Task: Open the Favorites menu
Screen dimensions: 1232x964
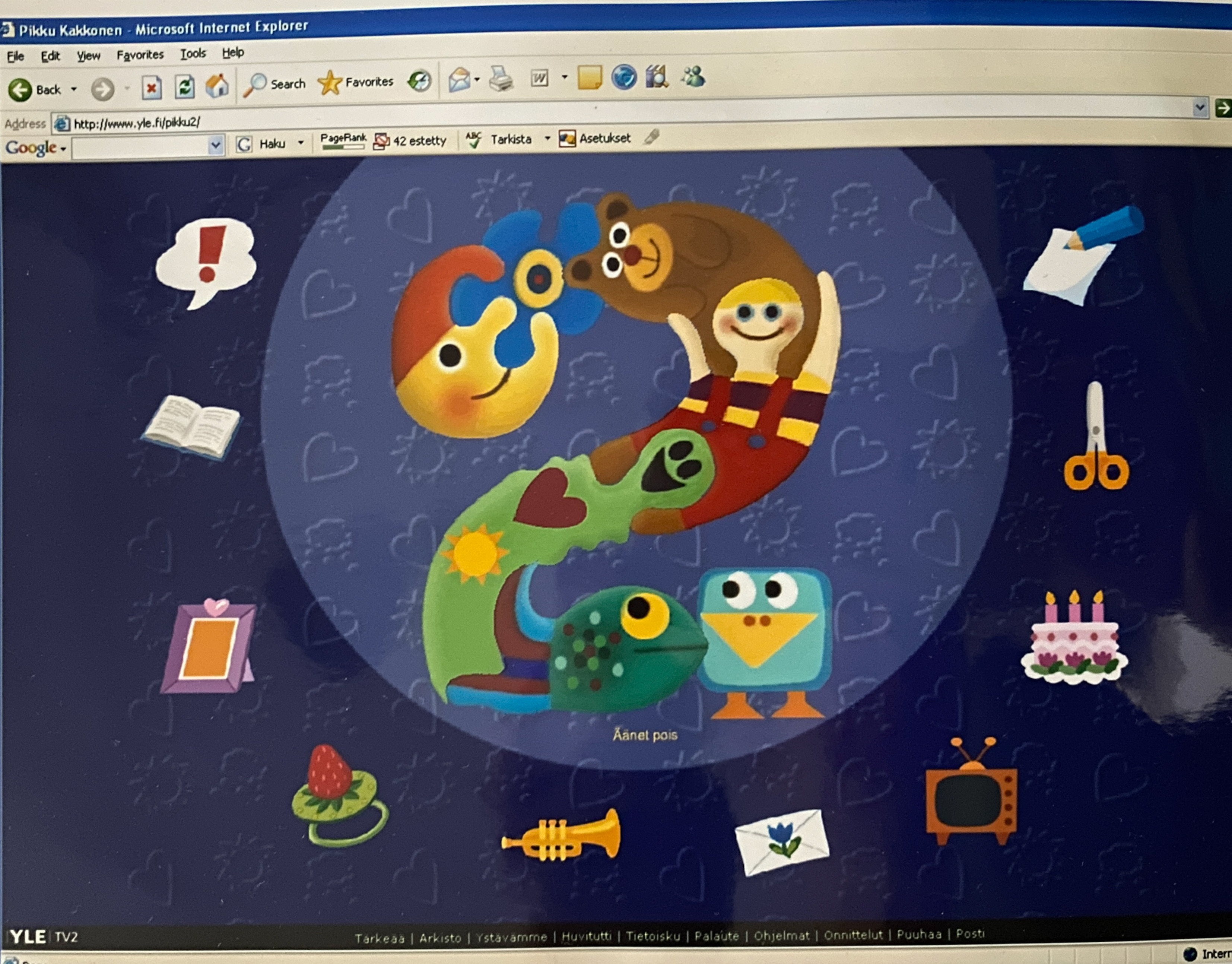Action: pyautogui.click(x=140, y=55)
